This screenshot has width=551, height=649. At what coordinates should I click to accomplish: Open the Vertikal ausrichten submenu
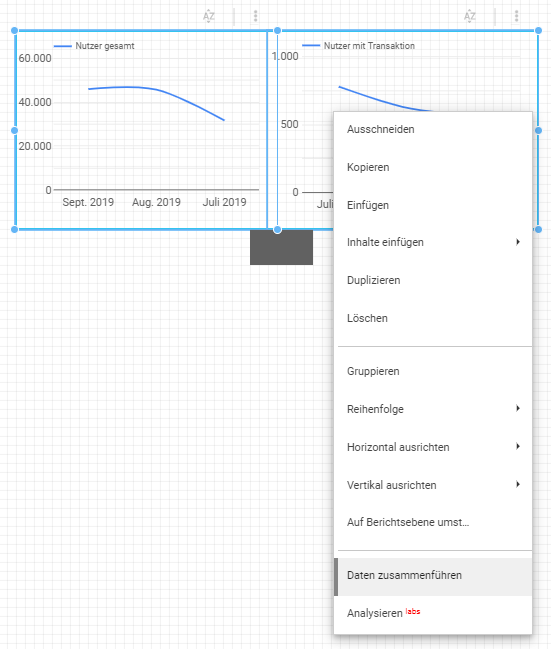433,485
